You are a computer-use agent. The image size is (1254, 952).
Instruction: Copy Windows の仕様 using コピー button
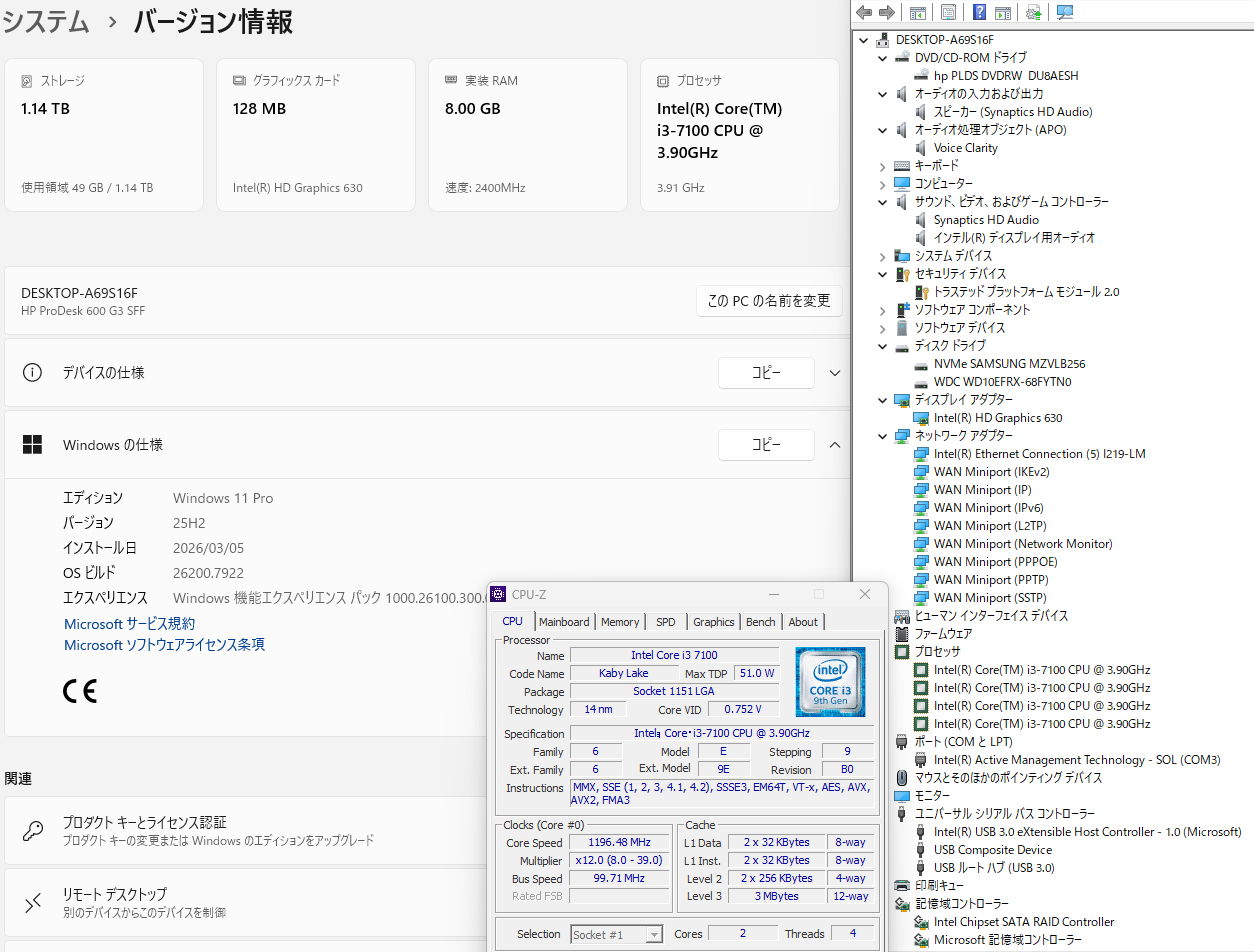pyautogui.click(x=766, y=445)
